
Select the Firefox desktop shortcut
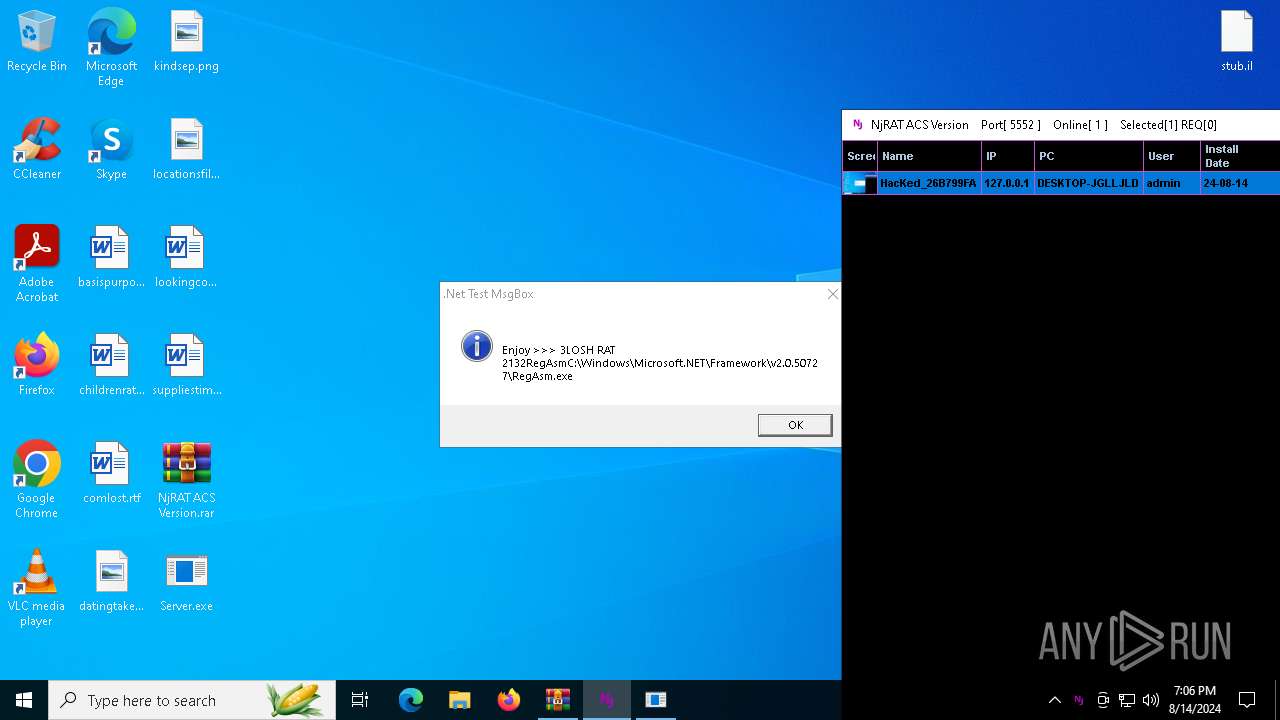point(37,366)
